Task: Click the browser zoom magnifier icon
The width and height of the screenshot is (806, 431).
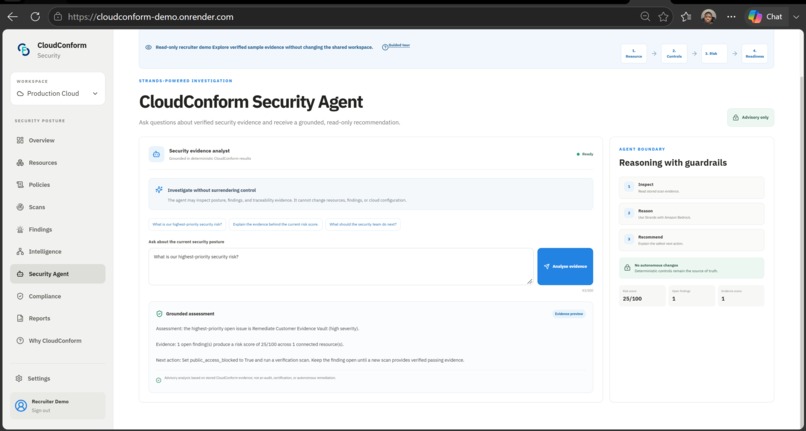Action: pyautogui.click(x=645, y=16)
